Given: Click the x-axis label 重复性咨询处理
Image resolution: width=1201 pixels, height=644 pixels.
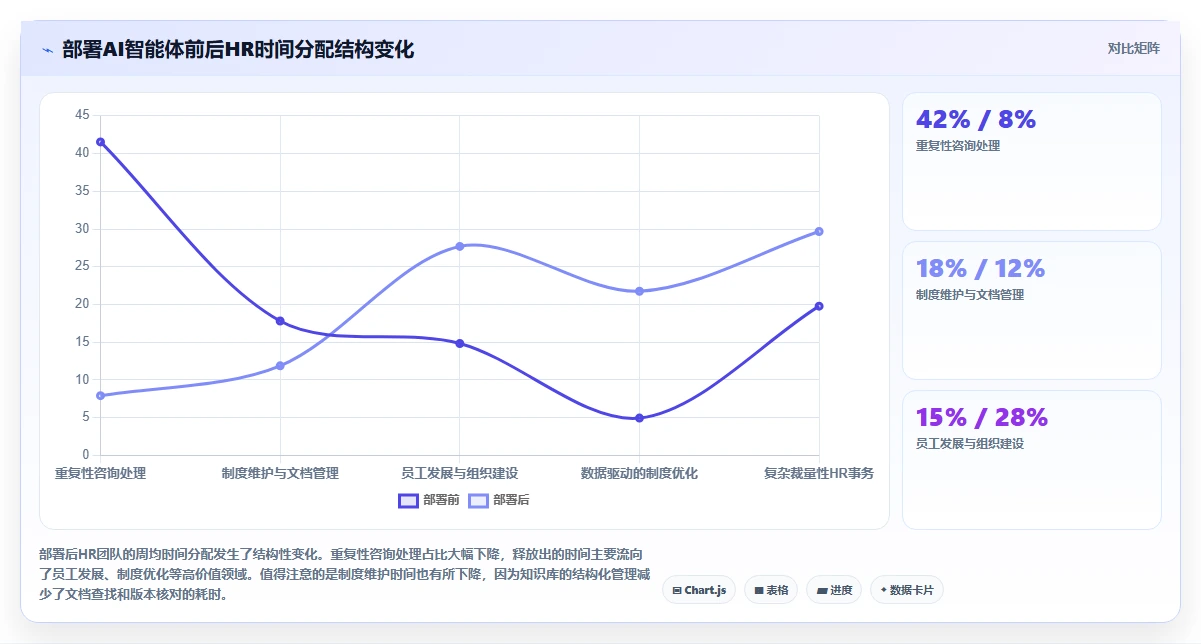Looking at the screenshot, I should 100,473.
